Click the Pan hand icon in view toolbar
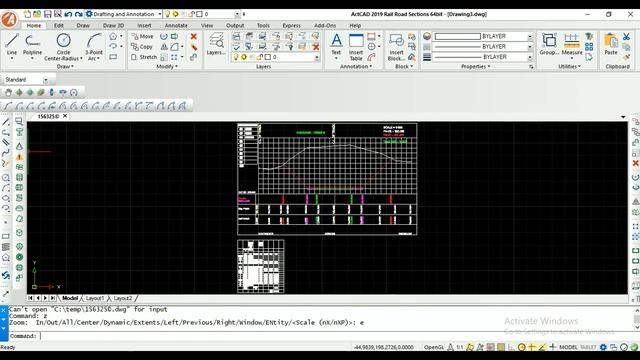 click(8, 93)
